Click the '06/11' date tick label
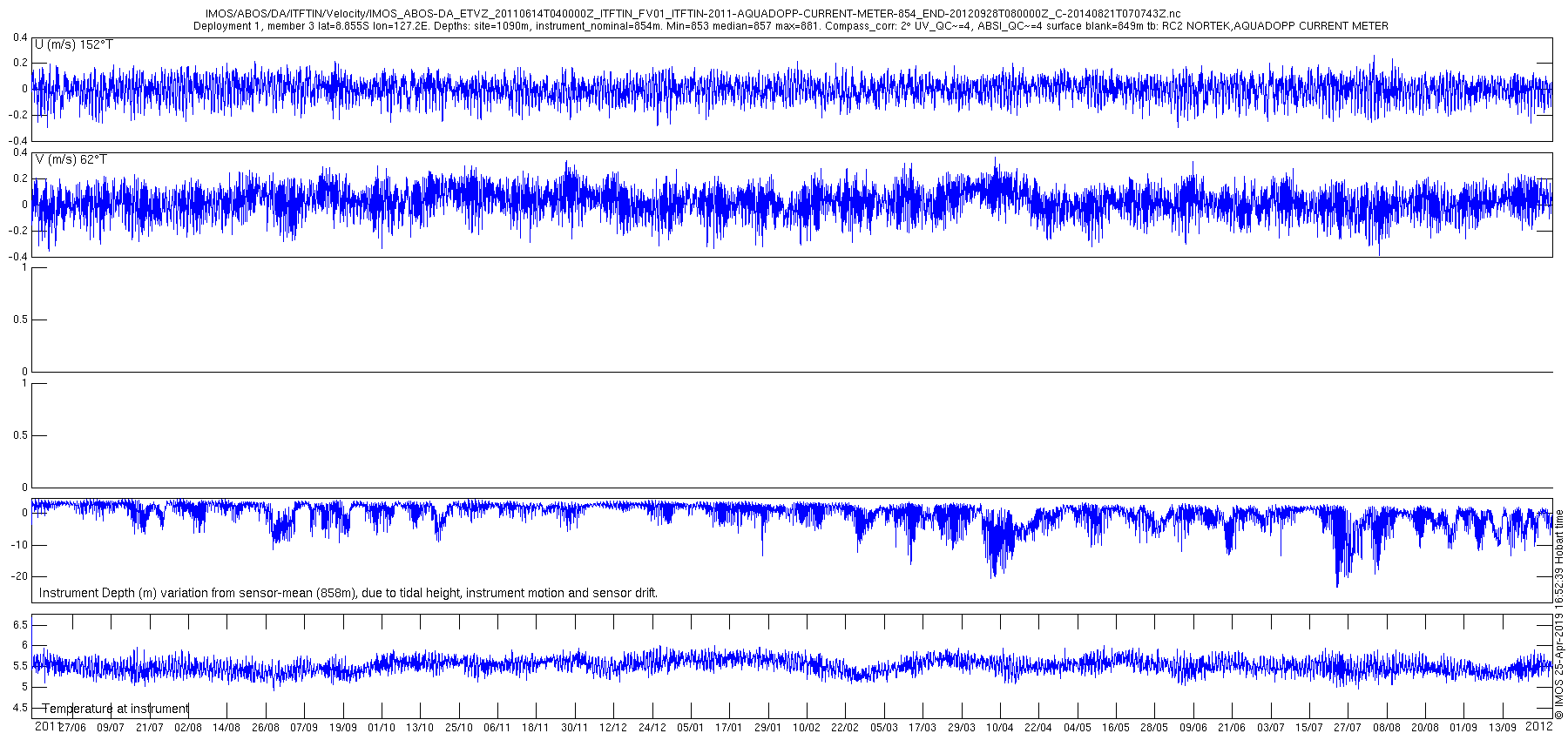 (x=497, y=728)
